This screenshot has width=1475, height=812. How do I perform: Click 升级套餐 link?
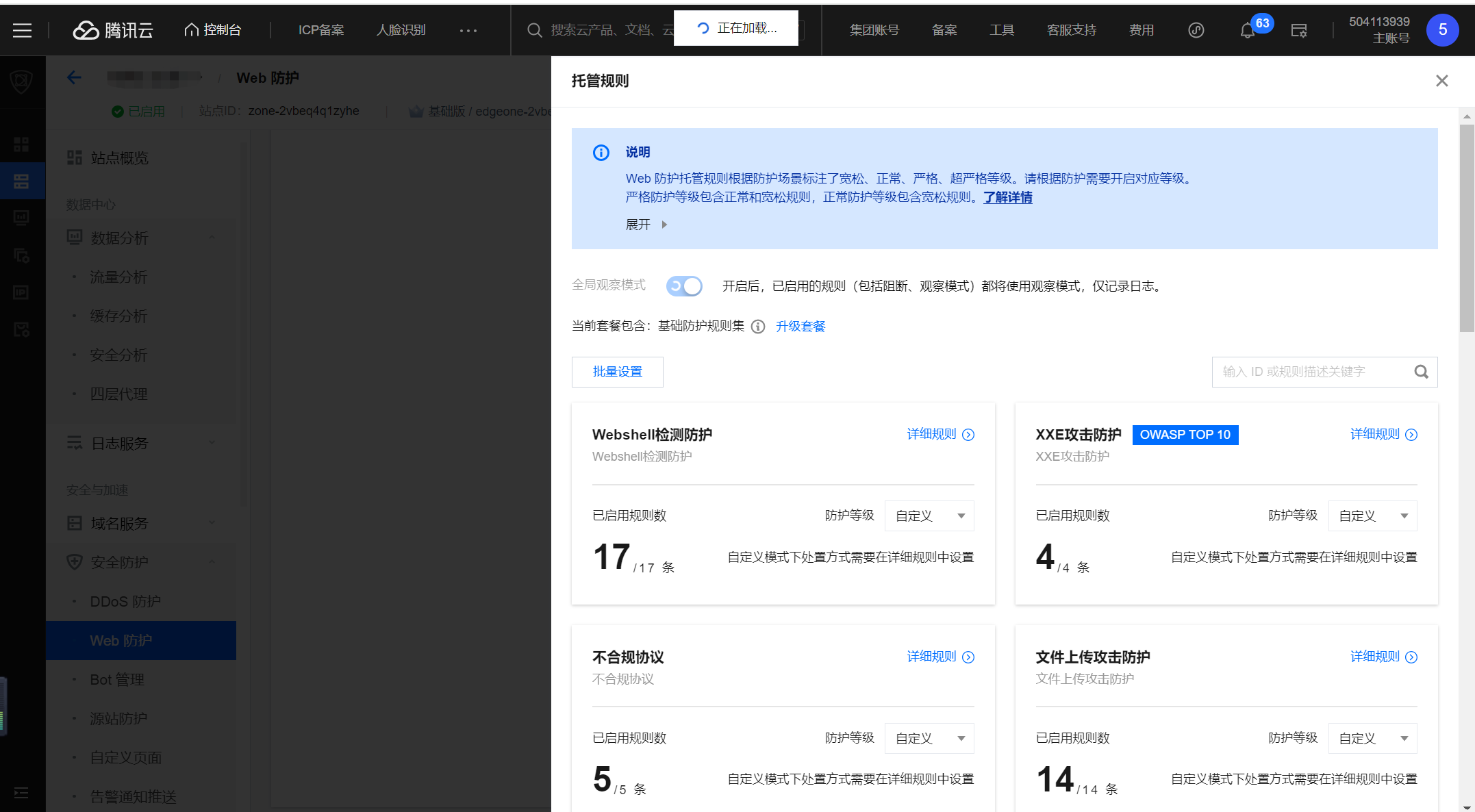[x=800, y=327]
